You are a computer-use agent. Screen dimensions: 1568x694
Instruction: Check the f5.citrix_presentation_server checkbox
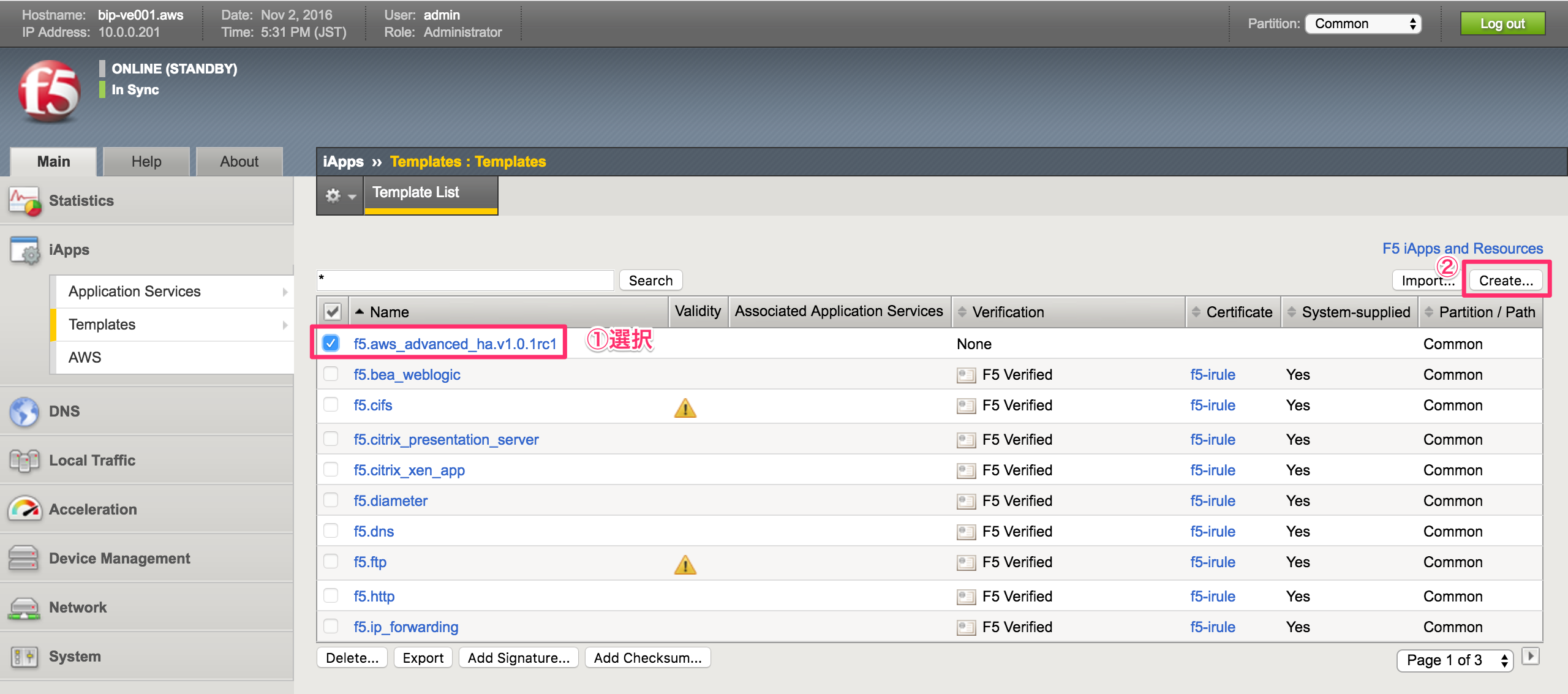331,439
